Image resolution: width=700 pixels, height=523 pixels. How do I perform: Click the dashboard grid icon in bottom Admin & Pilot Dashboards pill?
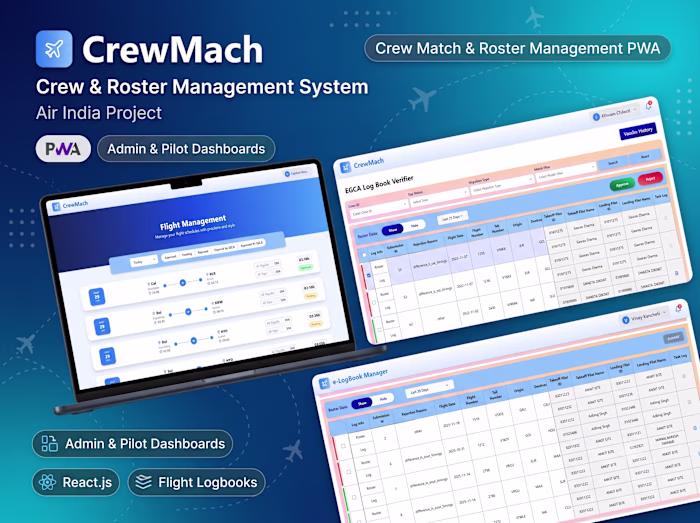click(50, 444)
